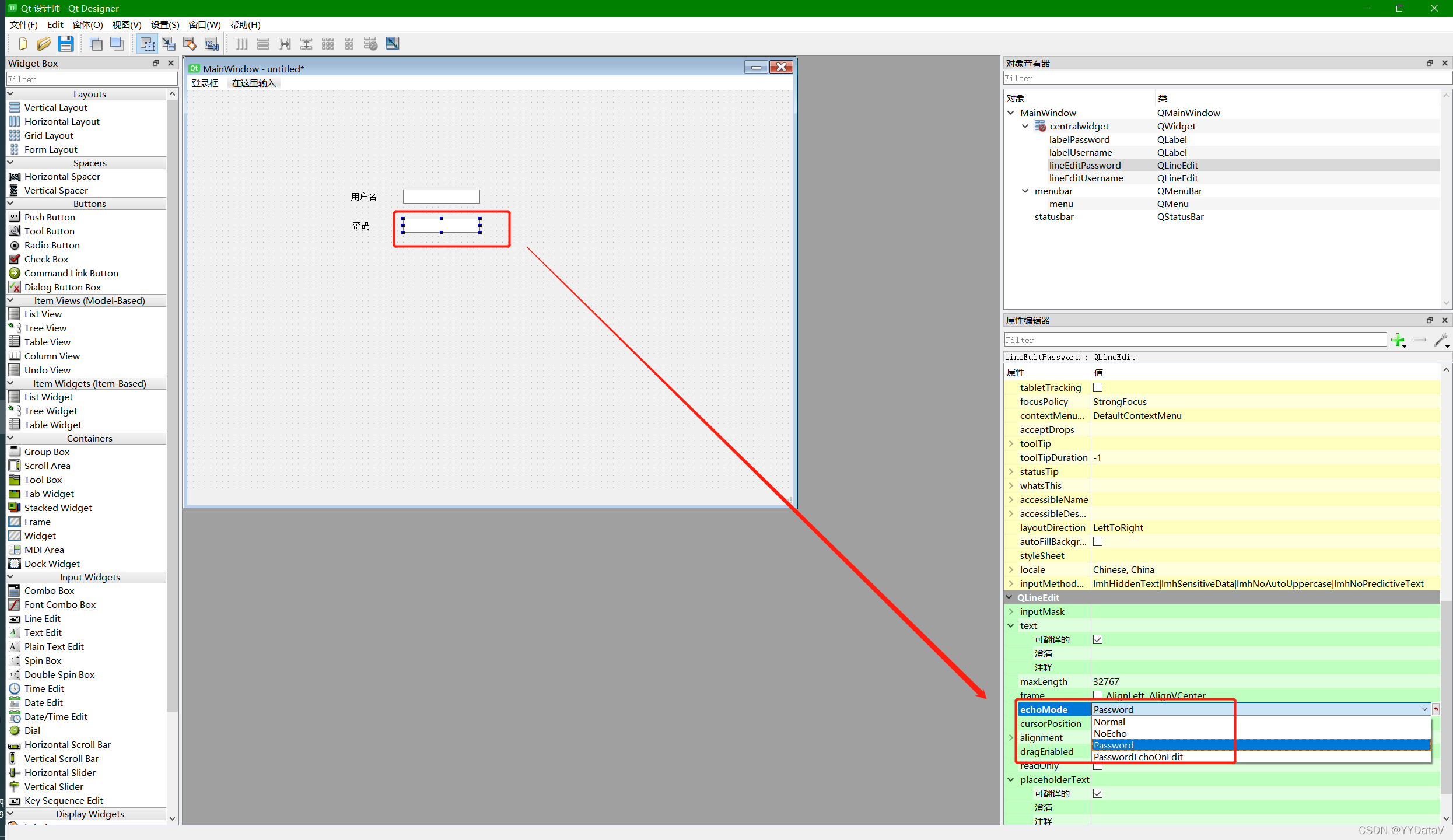Select Push Button in Widget Box

(50, 217)
